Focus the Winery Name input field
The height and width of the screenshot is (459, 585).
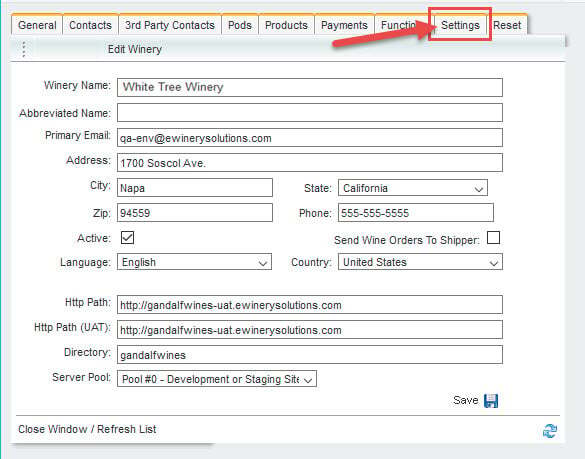pos(310,87)
